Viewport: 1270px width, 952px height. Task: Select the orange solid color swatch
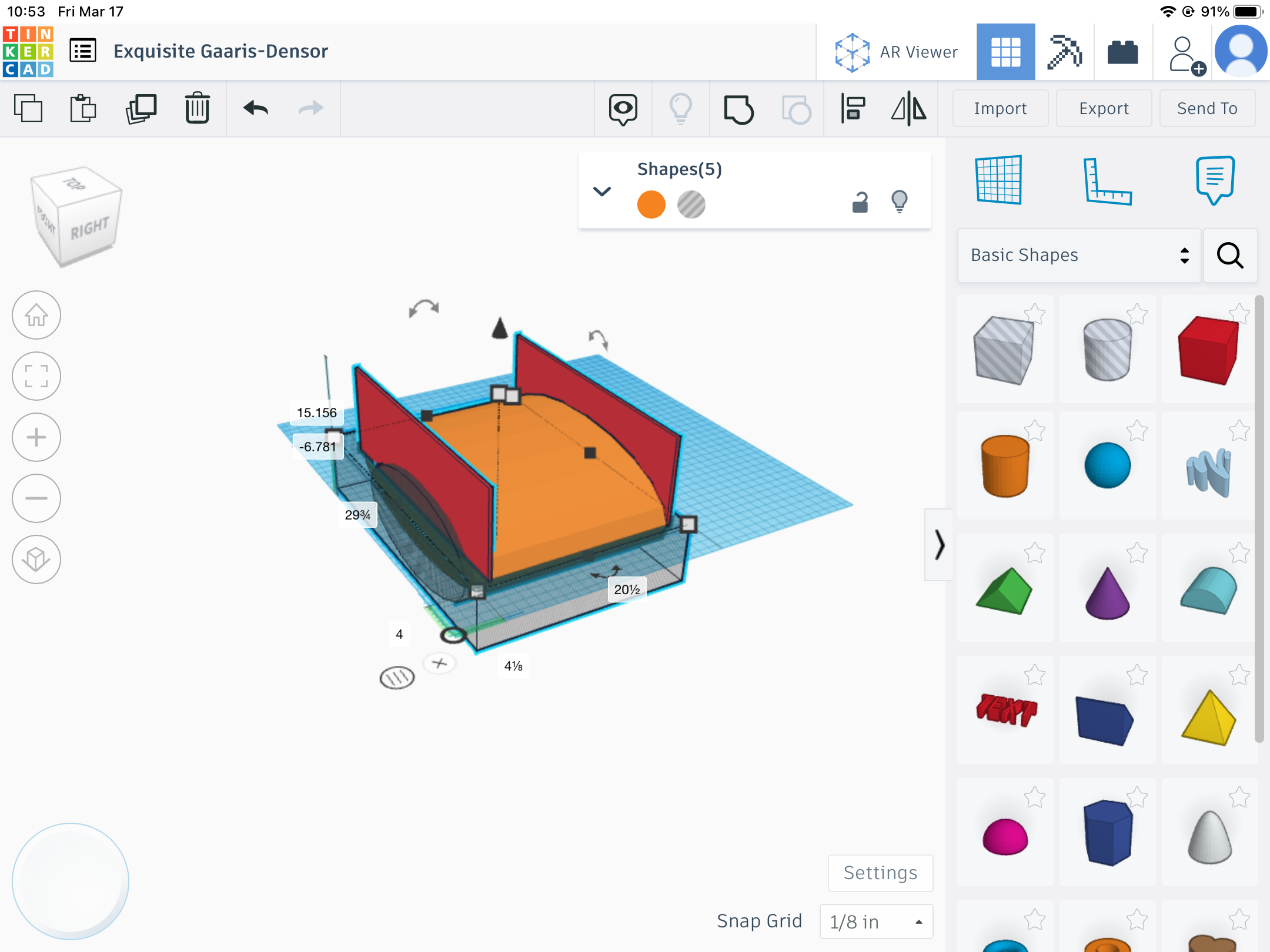(x=650, y=204)
